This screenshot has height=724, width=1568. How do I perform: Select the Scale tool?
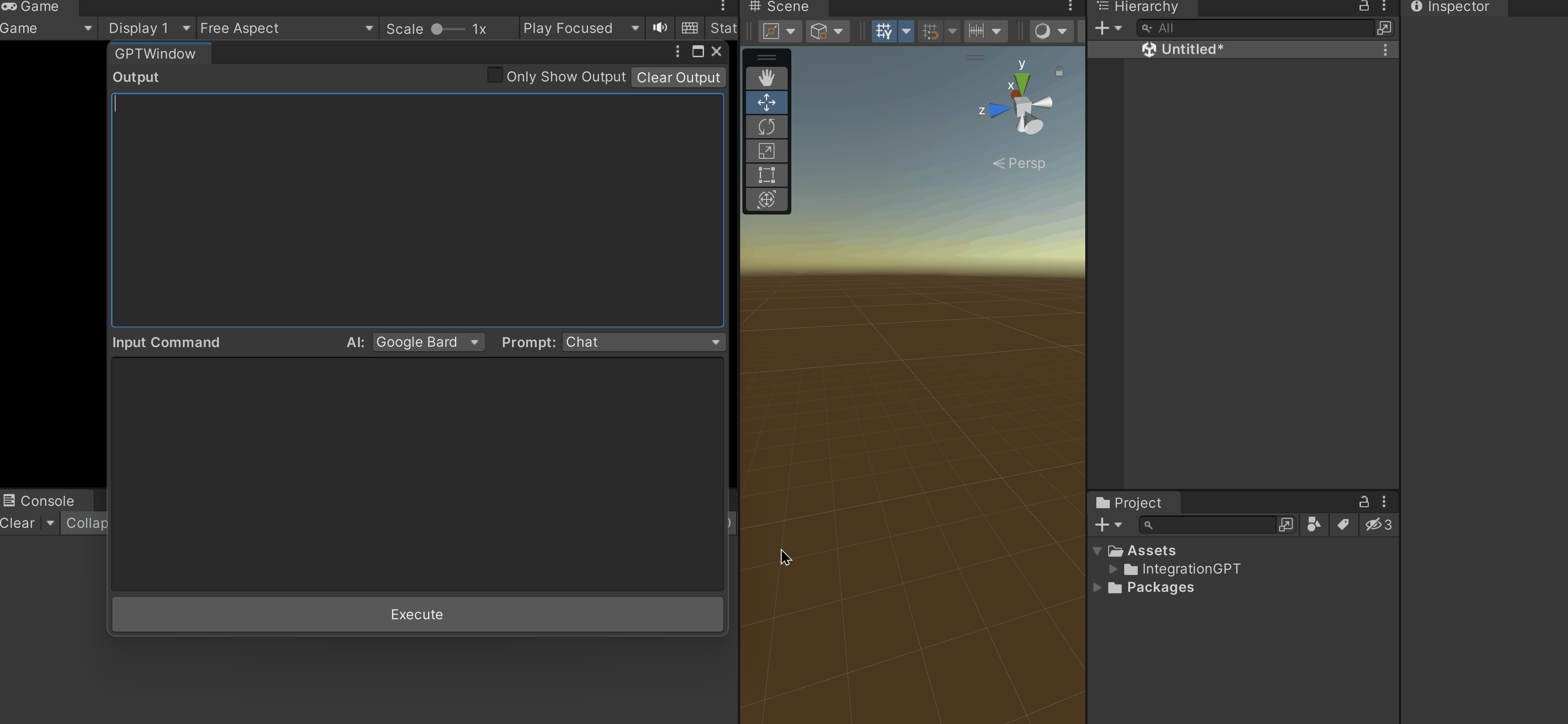click(x=766, y=151)
